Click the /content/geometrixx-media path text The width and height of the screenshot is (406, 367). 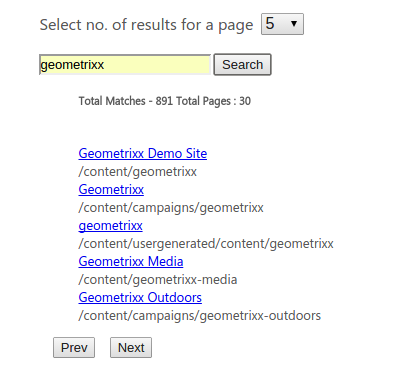pos(158,280)
